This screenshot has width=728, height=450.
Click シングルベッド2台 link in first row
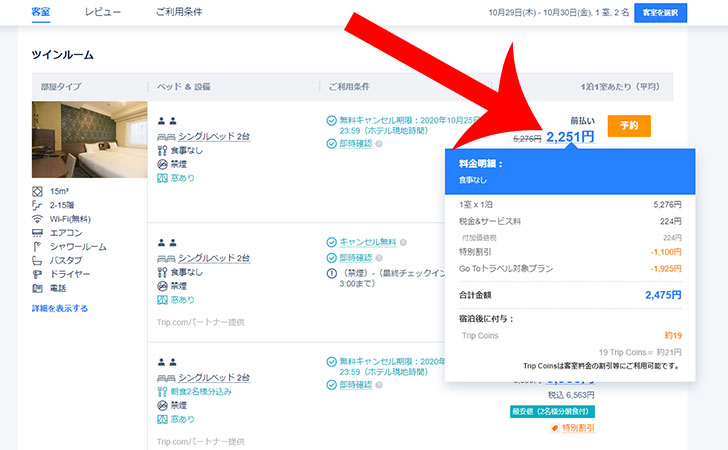[x=214, y=137]
